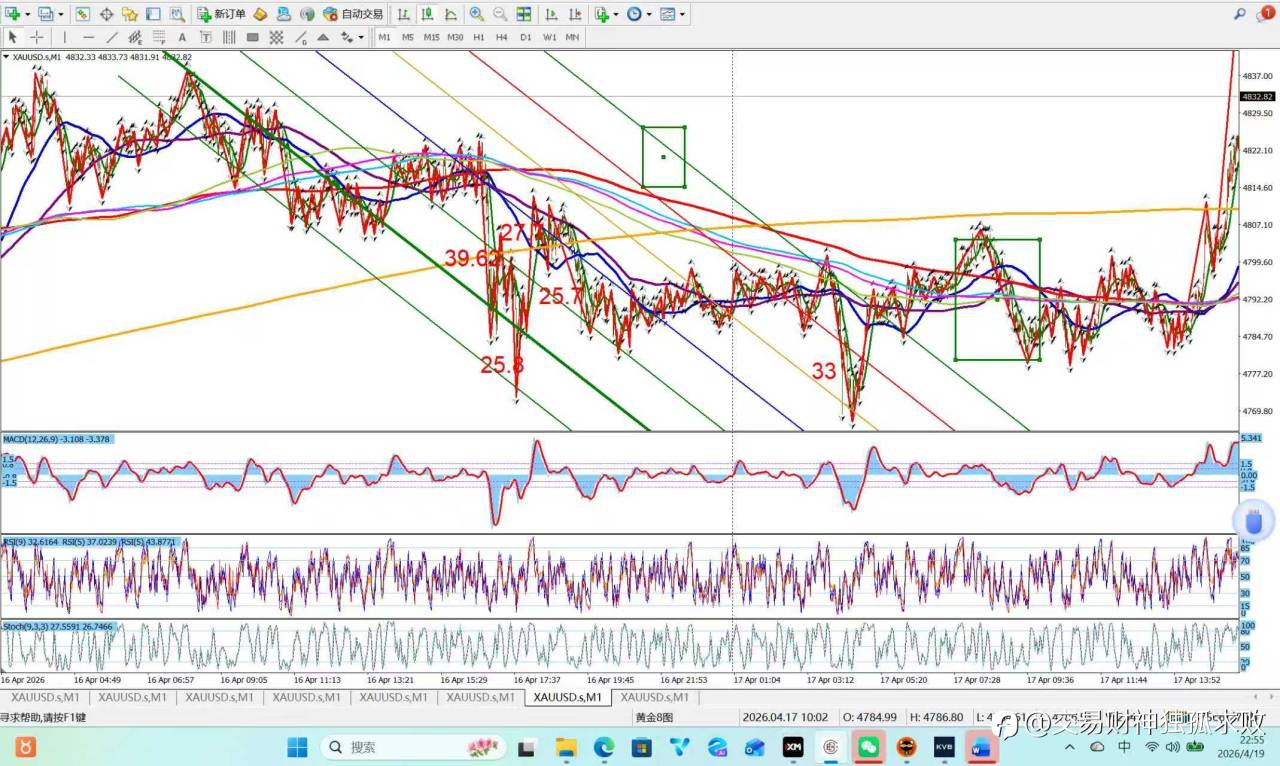Select the Gann line 'G' tool
This screenshot has width=1280, height=766.
(x=299, y=37)
